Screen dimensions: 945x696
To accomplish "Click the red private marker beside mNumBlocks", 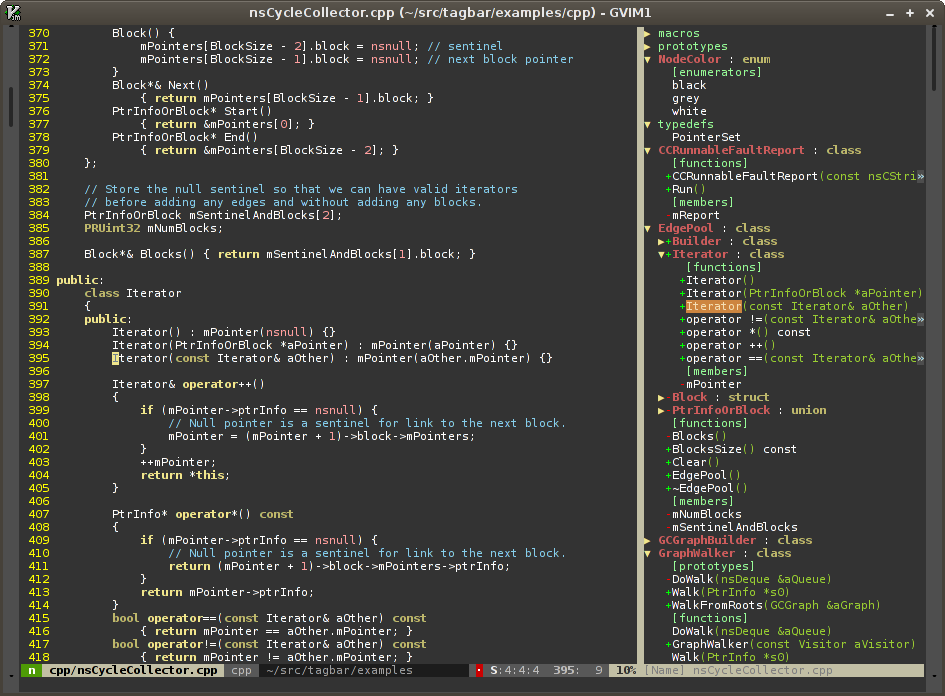I will click(x=668, y=514).
